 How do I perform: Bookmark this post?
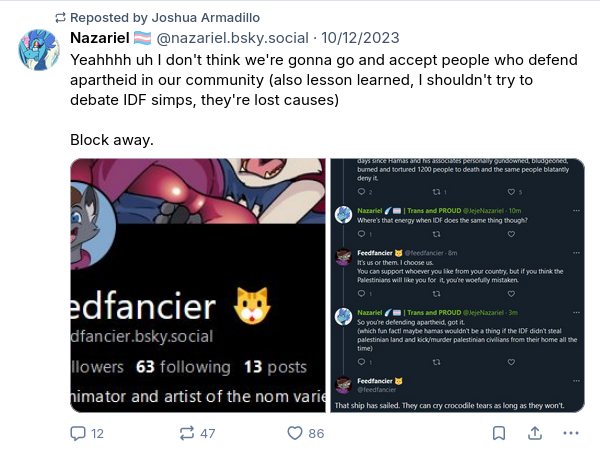point(498,433)
